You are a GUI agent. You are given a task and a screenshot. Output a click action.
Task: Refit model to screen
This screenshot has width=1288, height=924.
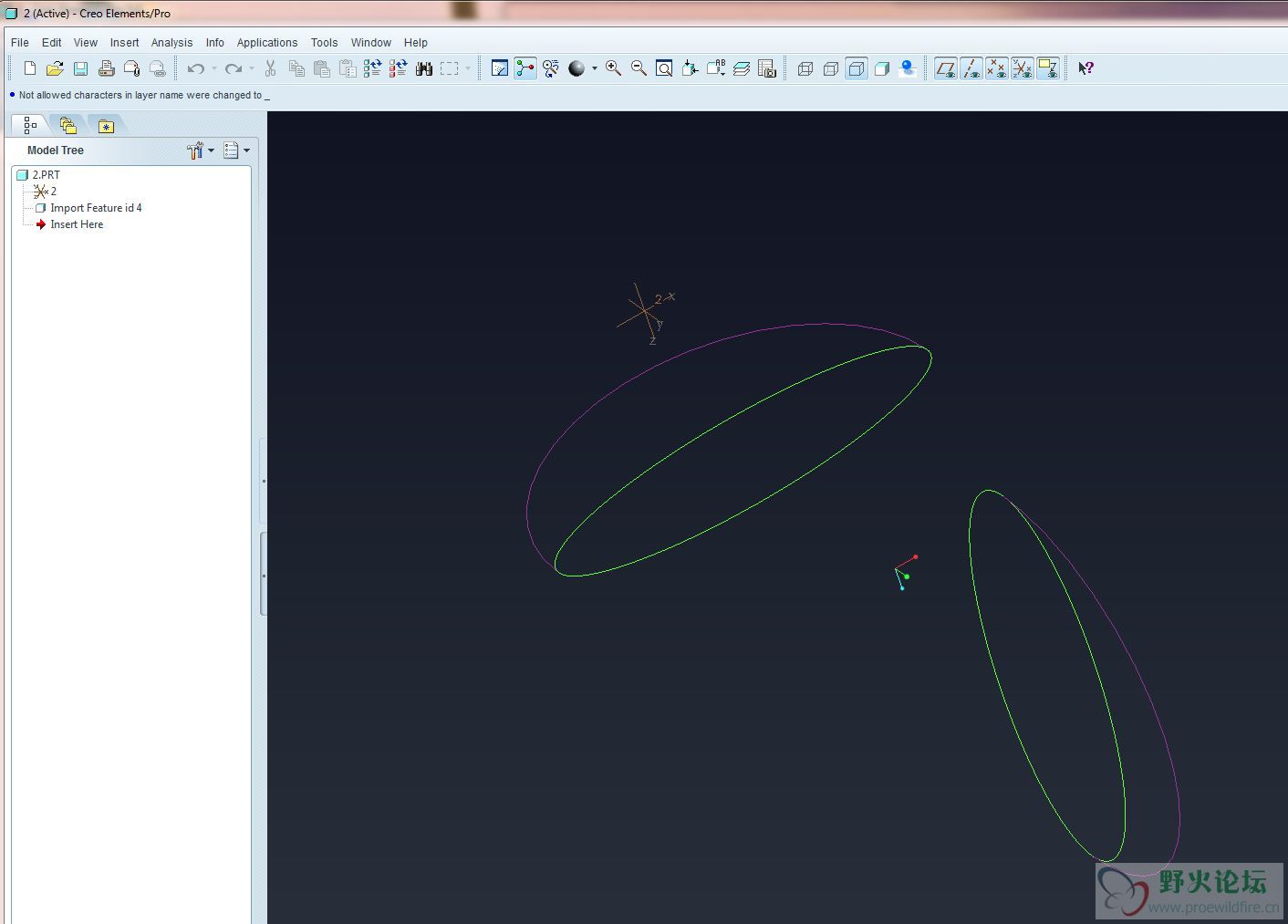(x=664, y=68)
